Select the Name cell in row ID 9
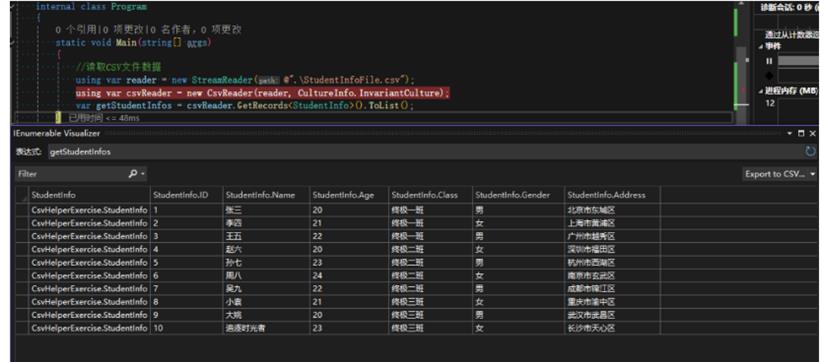The width and height of the screenshot is (820, 362). click(266, 315)
